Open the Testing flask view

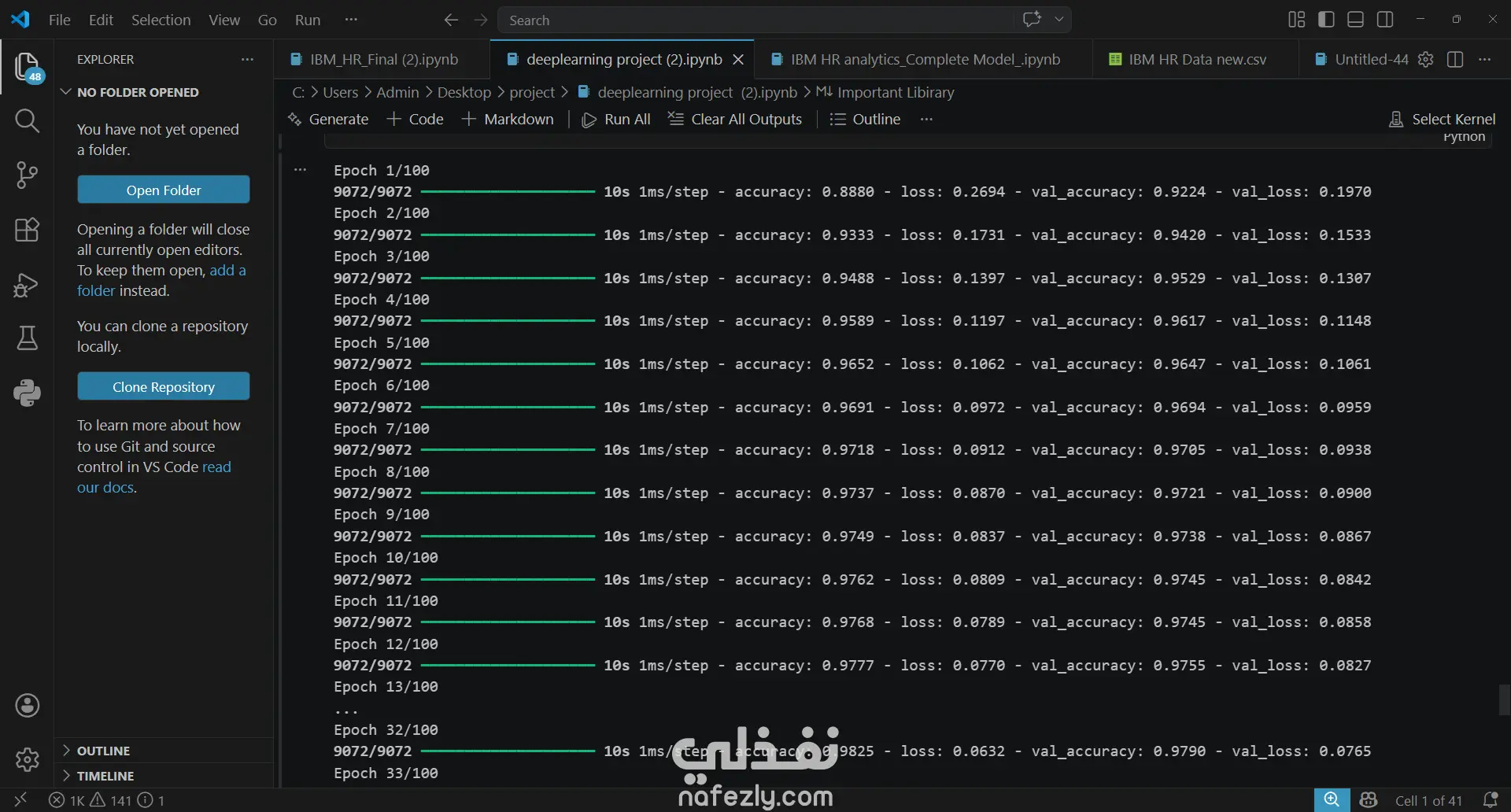click(27, 338)
